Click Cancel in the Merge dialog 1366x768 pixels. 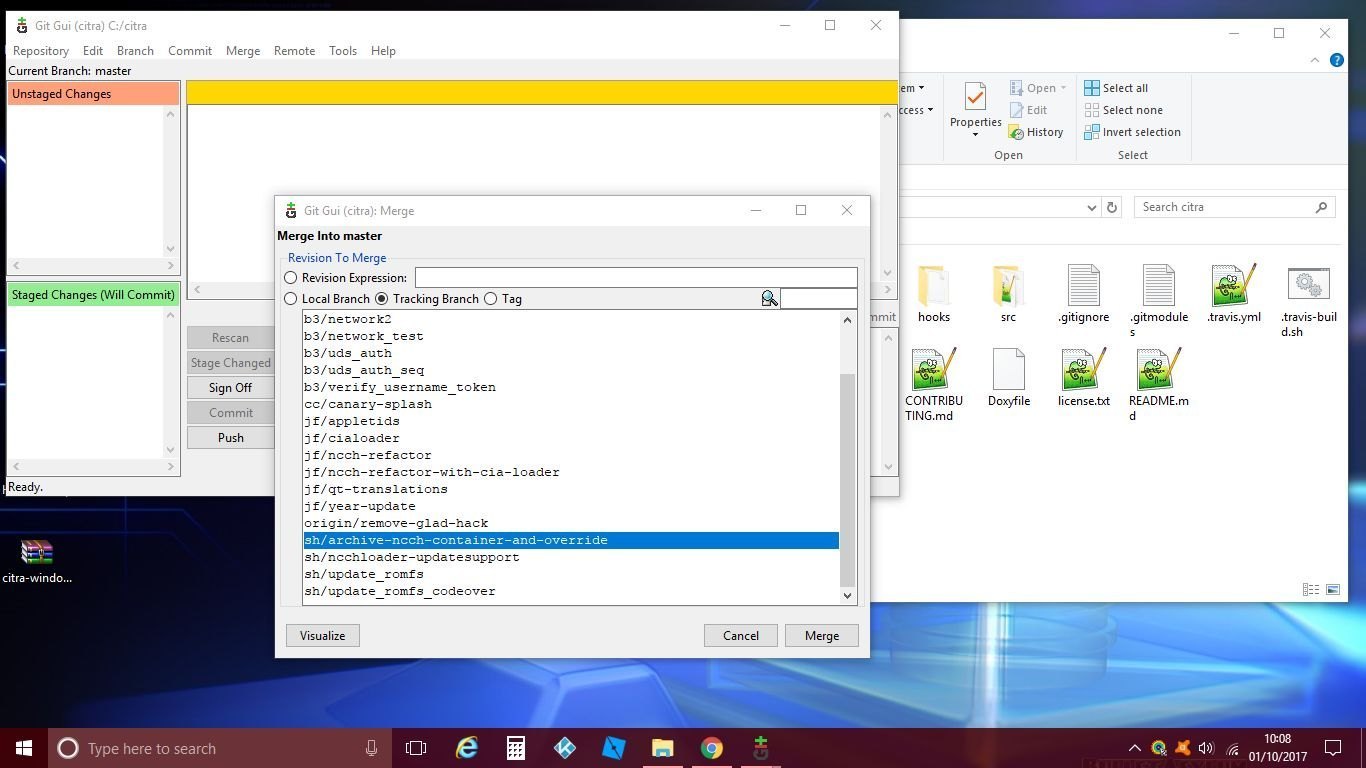(741, 636)
